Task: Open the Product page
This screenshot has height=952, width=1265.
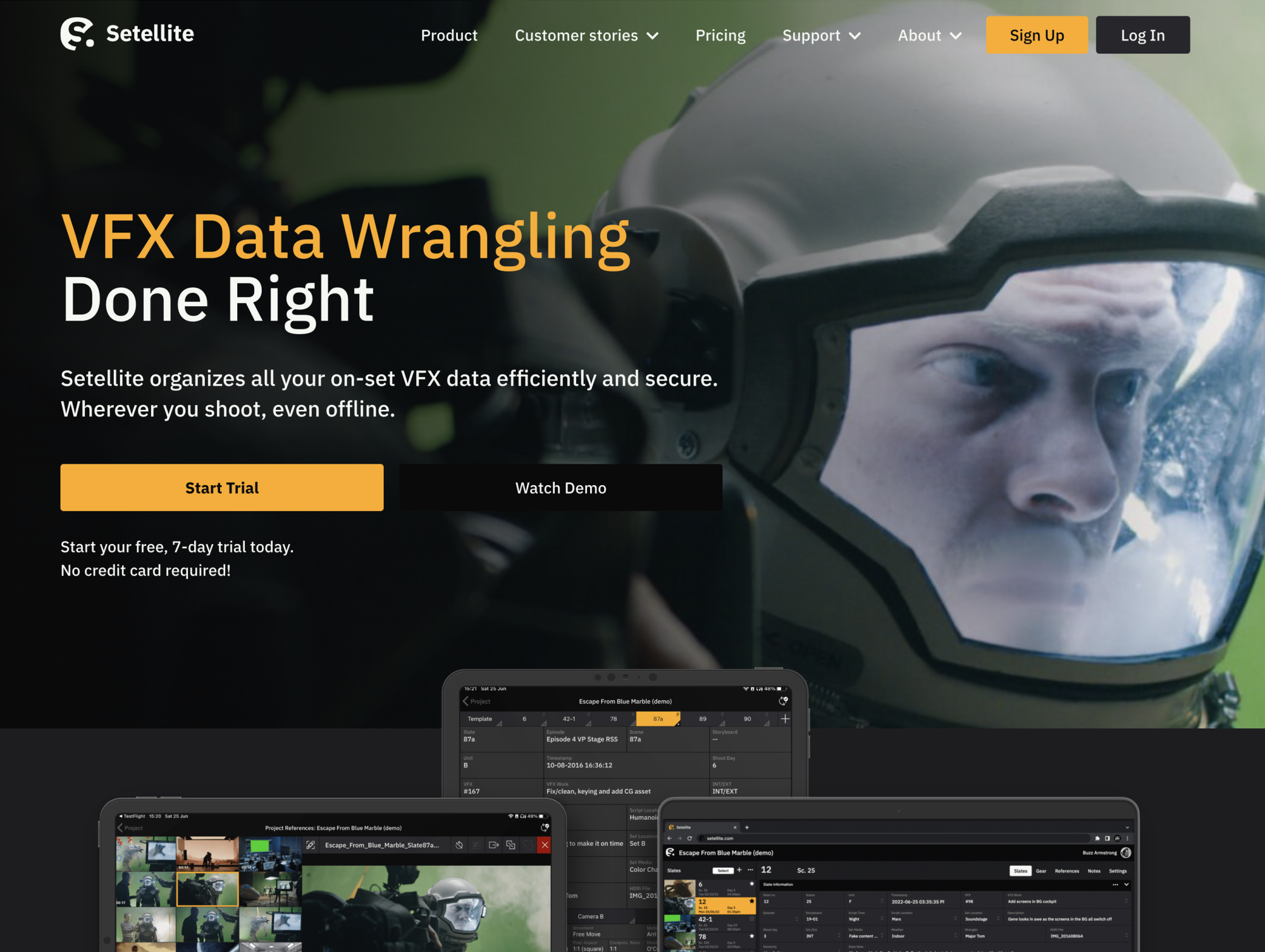Action: click(449, 35)
